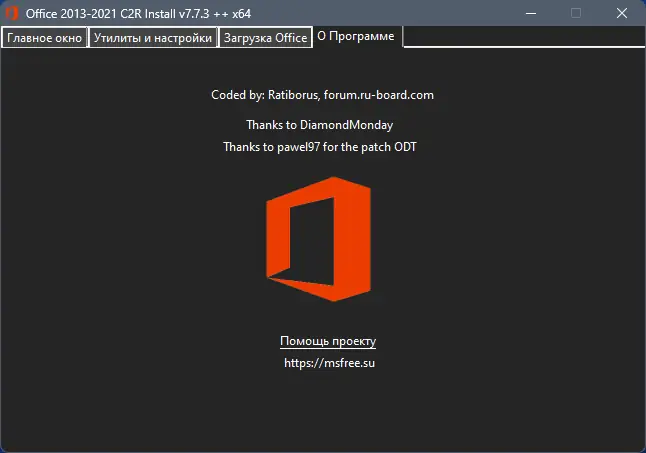Click the empty title bar space left of minimize
The height and width of the screenshot is (453, 646).
(400, 13)
